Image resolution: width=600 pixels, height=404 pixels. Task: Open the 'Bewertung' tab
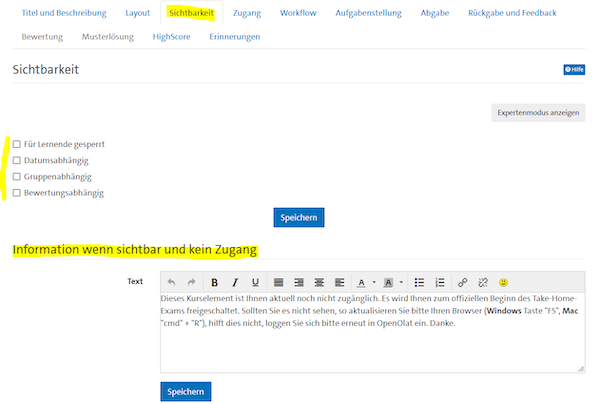click(x=42, y=37)
